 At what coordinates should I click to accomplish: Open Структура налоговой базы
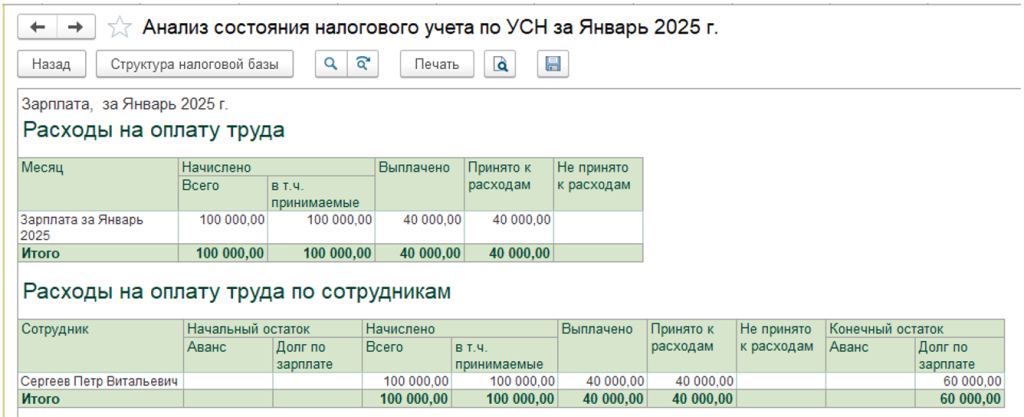(x=195, y=65)
